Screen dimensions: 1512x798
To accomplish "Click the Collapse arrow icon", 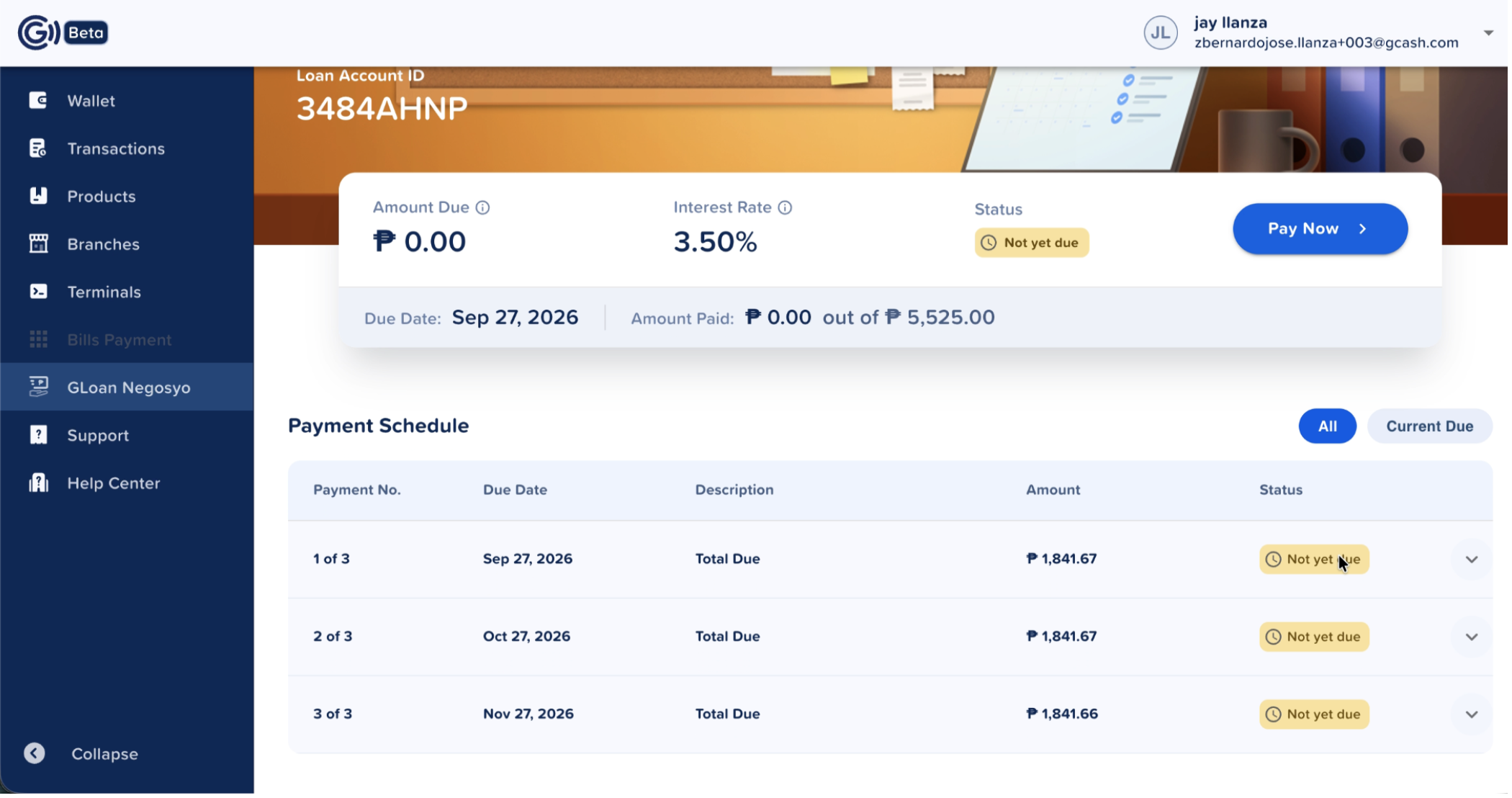I will point(34,754).
